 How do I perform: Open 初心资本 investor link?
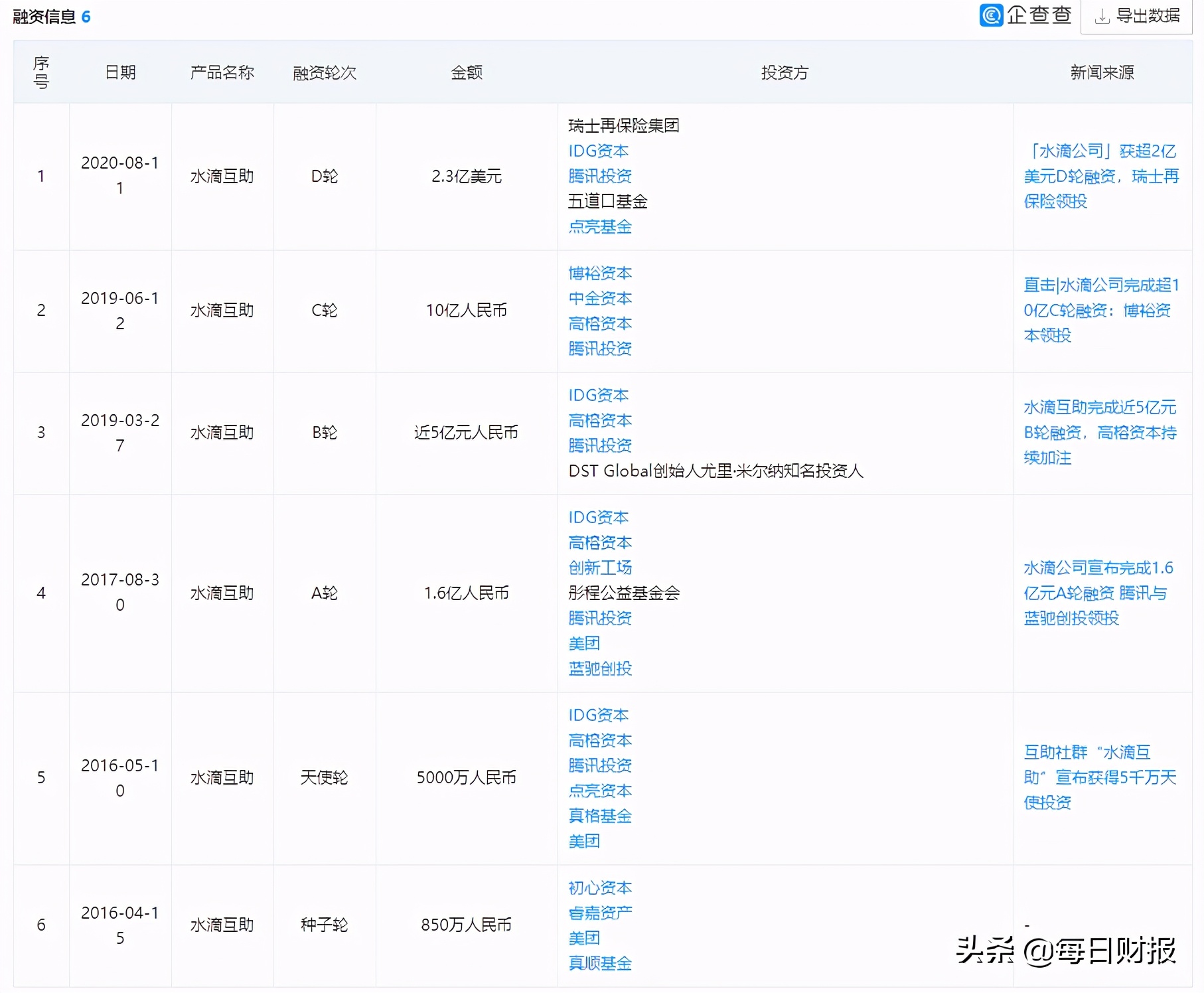(x=600, y=887)
